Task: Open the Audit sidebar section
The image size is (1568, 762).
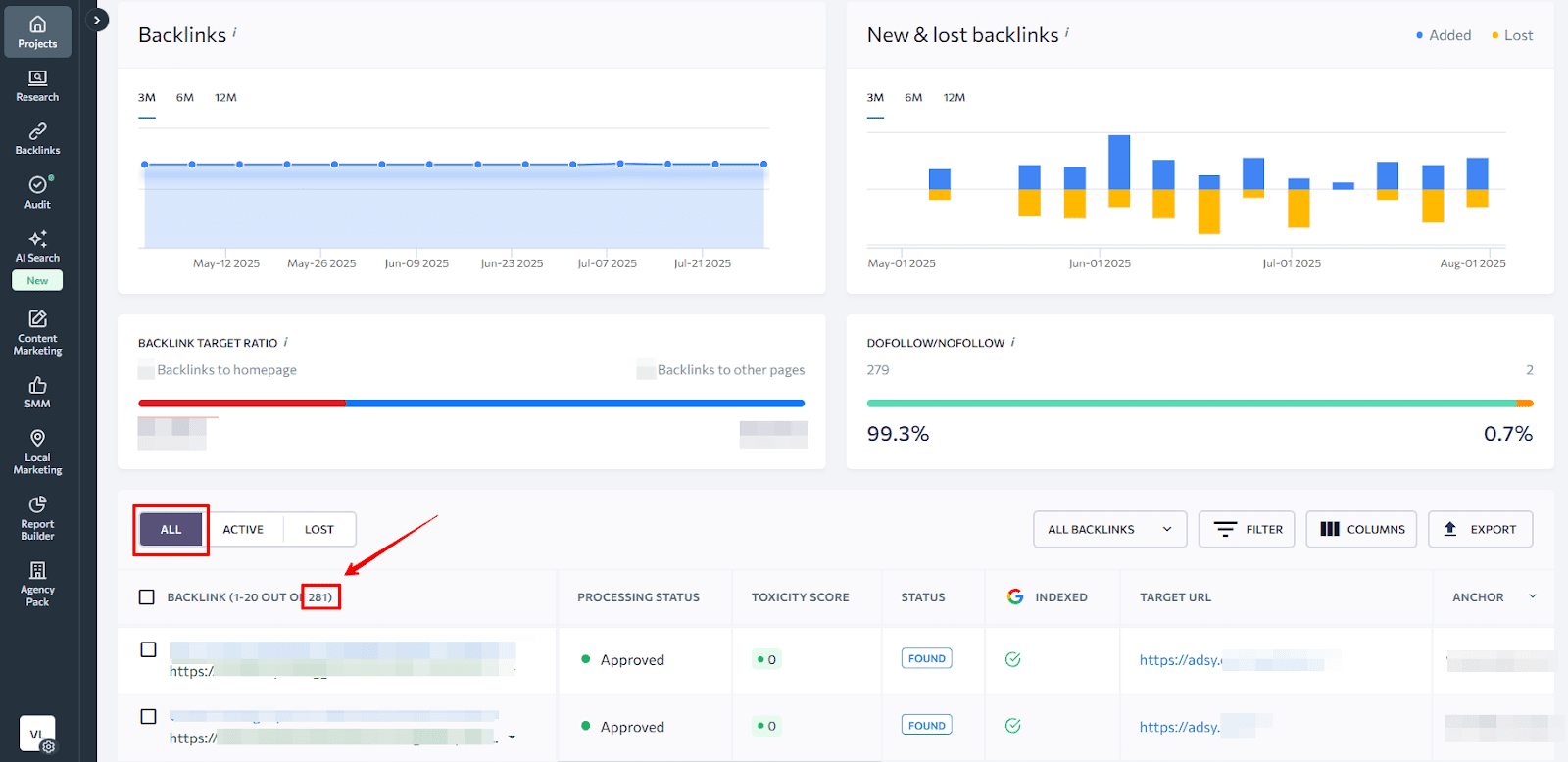Action: (x=37, y=192)
